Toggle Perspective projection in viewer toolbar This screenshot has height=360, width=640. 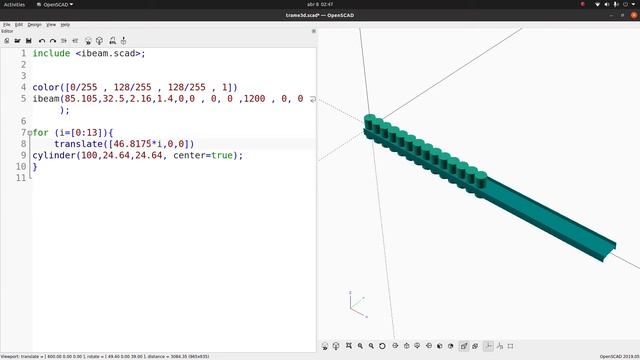click(x=464, y=346)
